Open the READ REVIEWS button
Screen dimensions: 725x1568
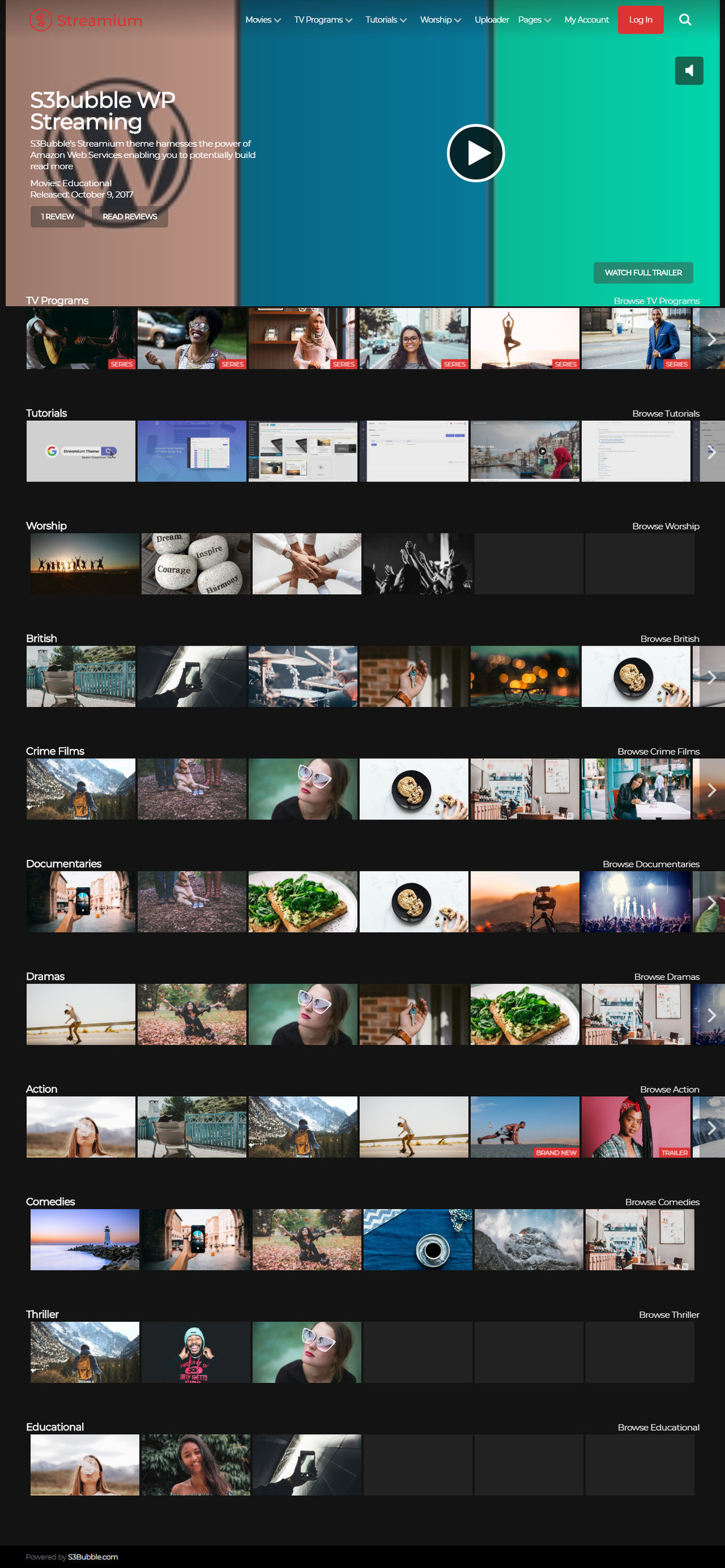tap(130, 217)
